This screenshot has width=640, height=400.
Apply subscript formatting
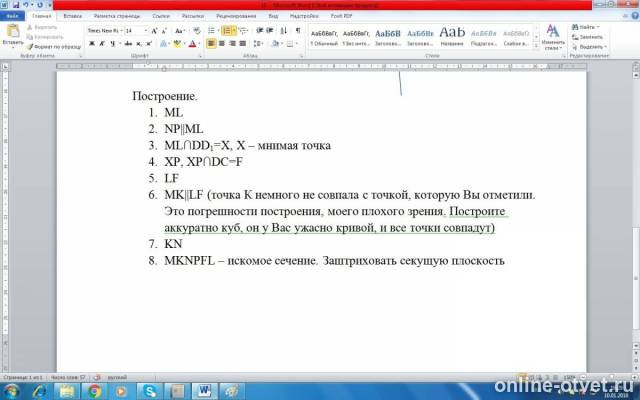[139, 44]
